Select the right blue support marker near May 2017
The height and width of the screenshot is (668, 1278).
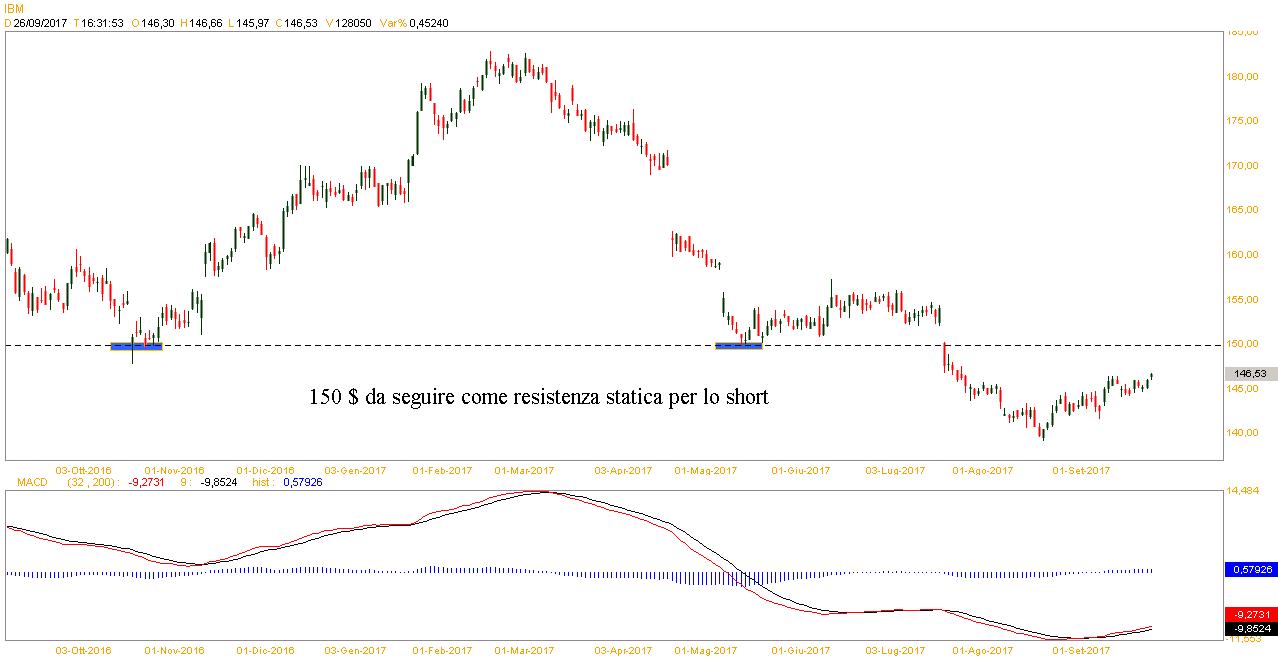(738, 346)
